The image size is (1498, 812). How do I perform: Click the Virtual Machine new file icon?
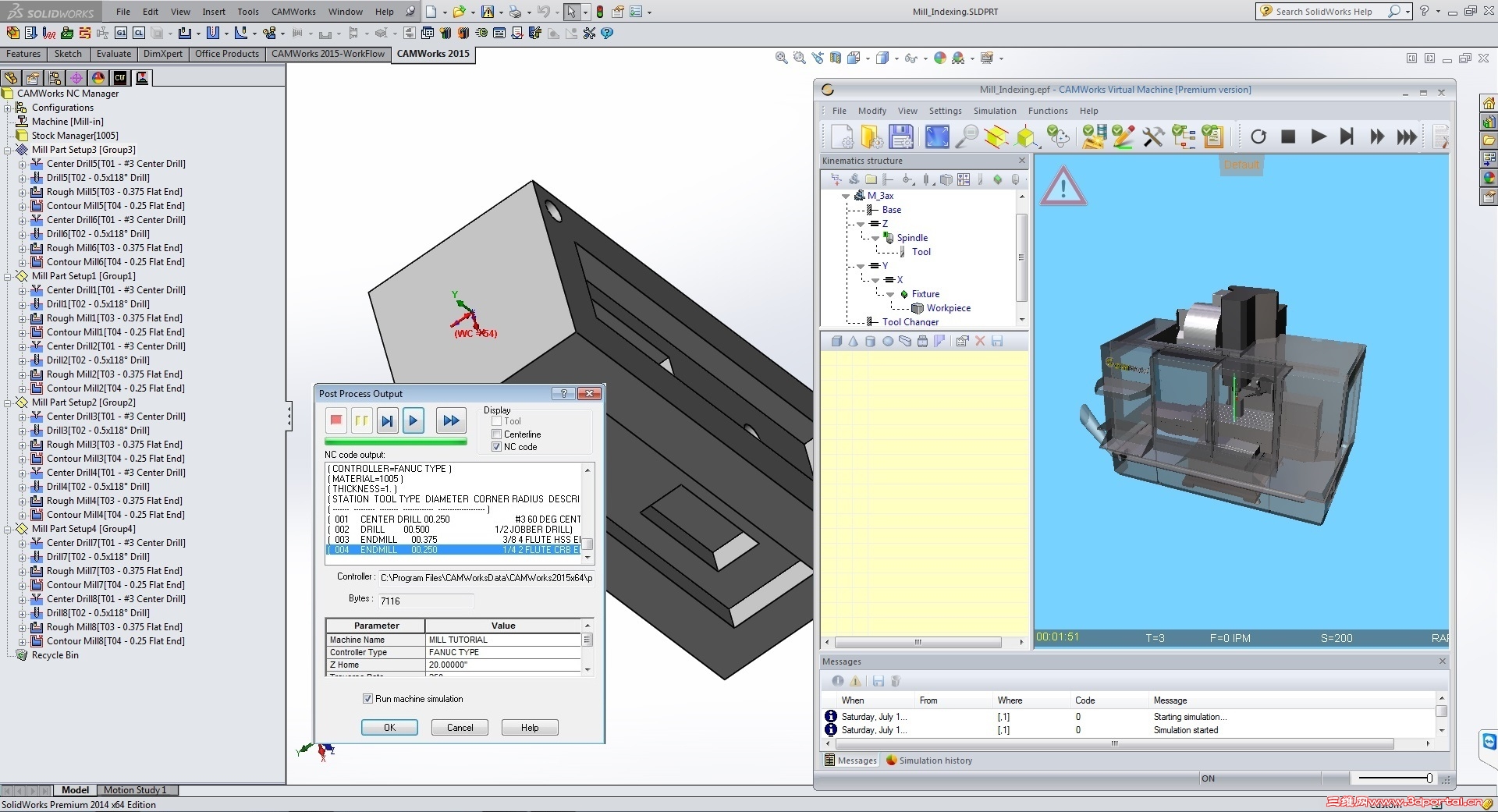point(842,137)
